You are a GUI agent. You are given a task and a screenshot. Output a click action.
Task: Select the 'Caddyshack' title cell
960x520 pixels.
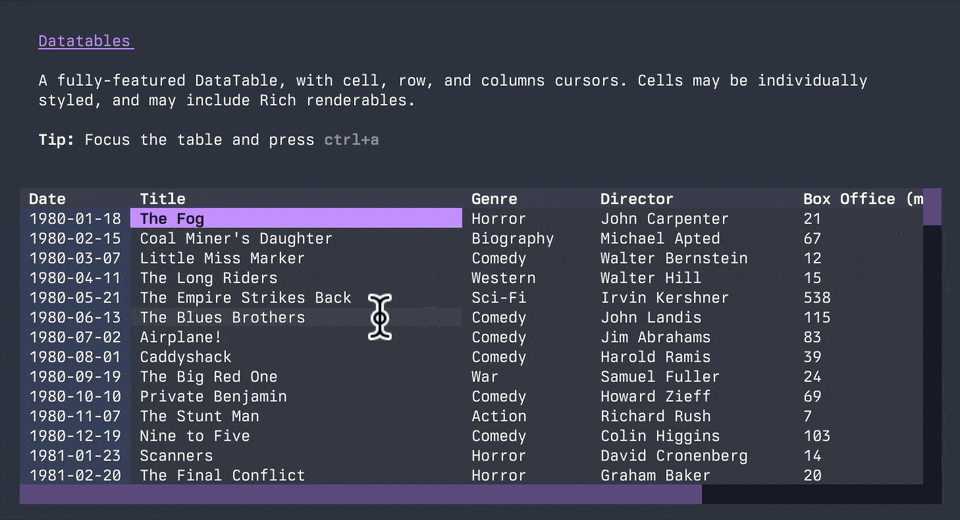click(185, 357)
